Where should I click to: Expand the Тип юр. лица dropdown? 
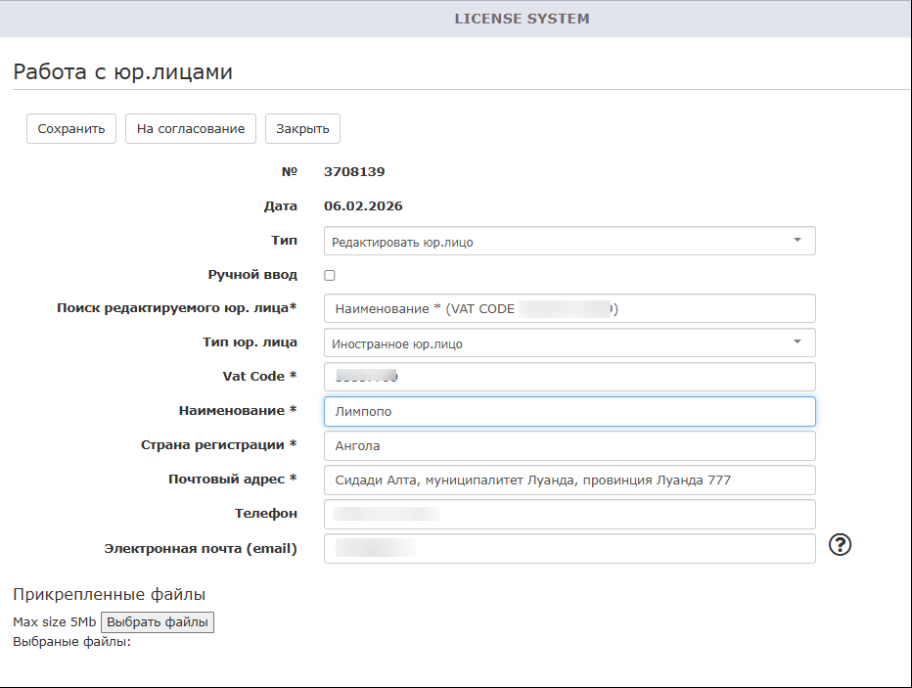[569, 343]
